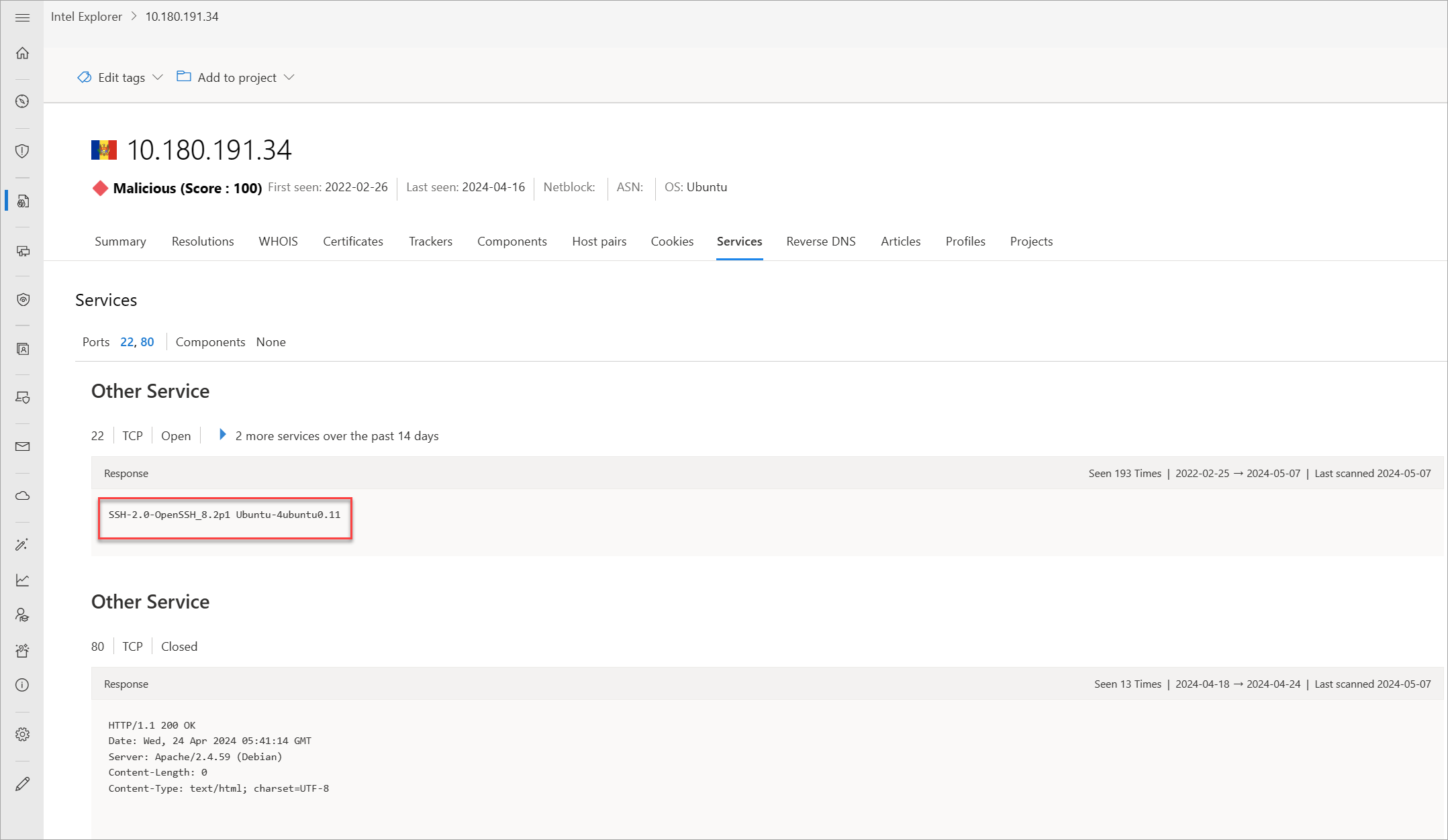
Task: Go to Intel Explorer breadcrumb
Action: click(x=87, y=17)
